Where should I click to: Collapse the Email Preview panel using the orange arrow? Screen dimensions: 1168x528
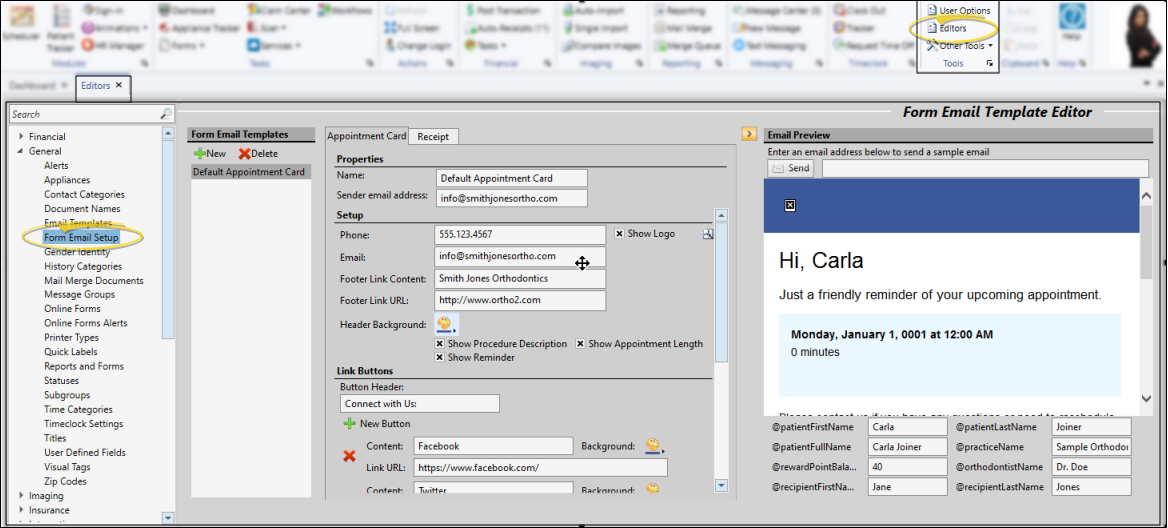(x=748, y=134)
